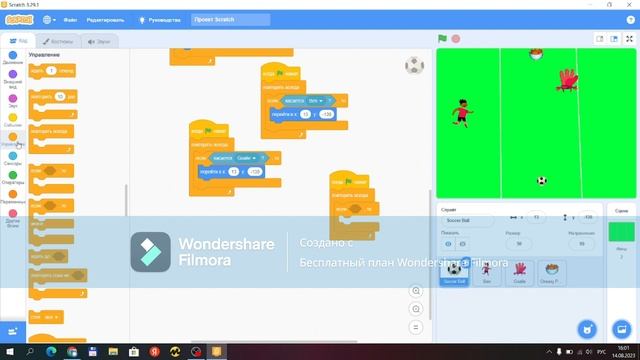This screenshot has height=360, width=640.
Task: Click the red goalie glove on stage
Action: [x=567, y=80]
